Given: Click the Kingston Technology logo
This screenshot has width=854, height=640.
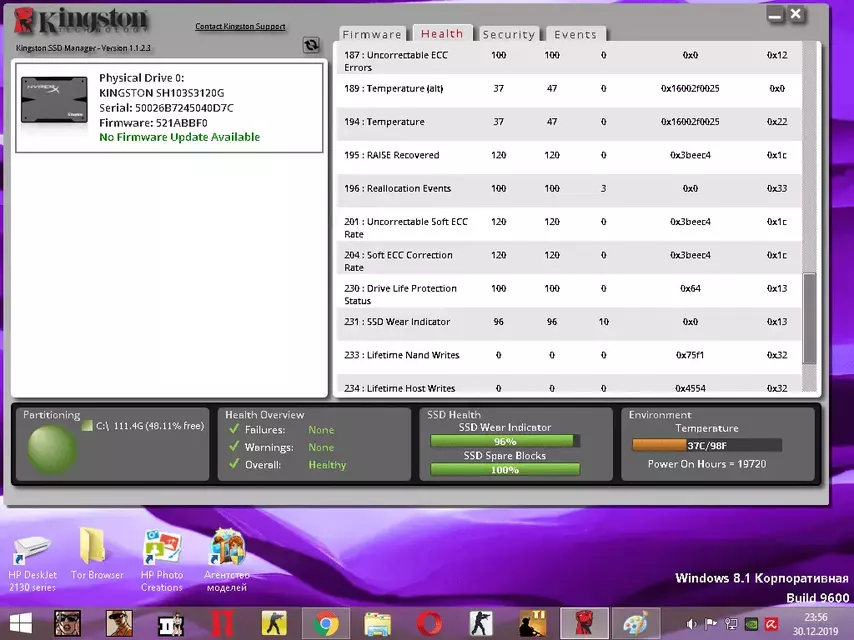Looking at the screenshot, I should pos(81,21).
